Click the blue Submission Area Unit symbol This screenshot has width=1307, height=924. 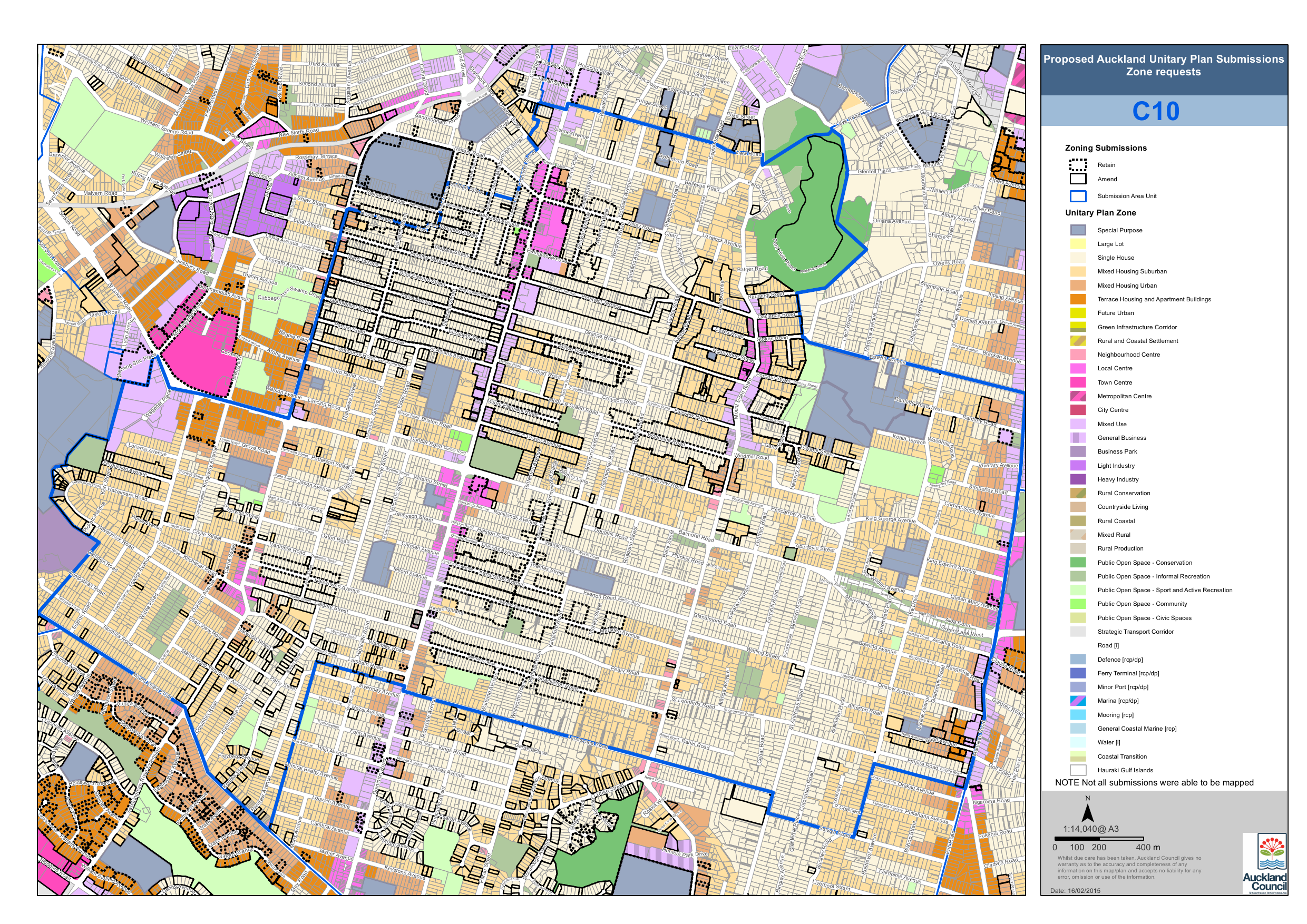click(x=1078, y=196)
